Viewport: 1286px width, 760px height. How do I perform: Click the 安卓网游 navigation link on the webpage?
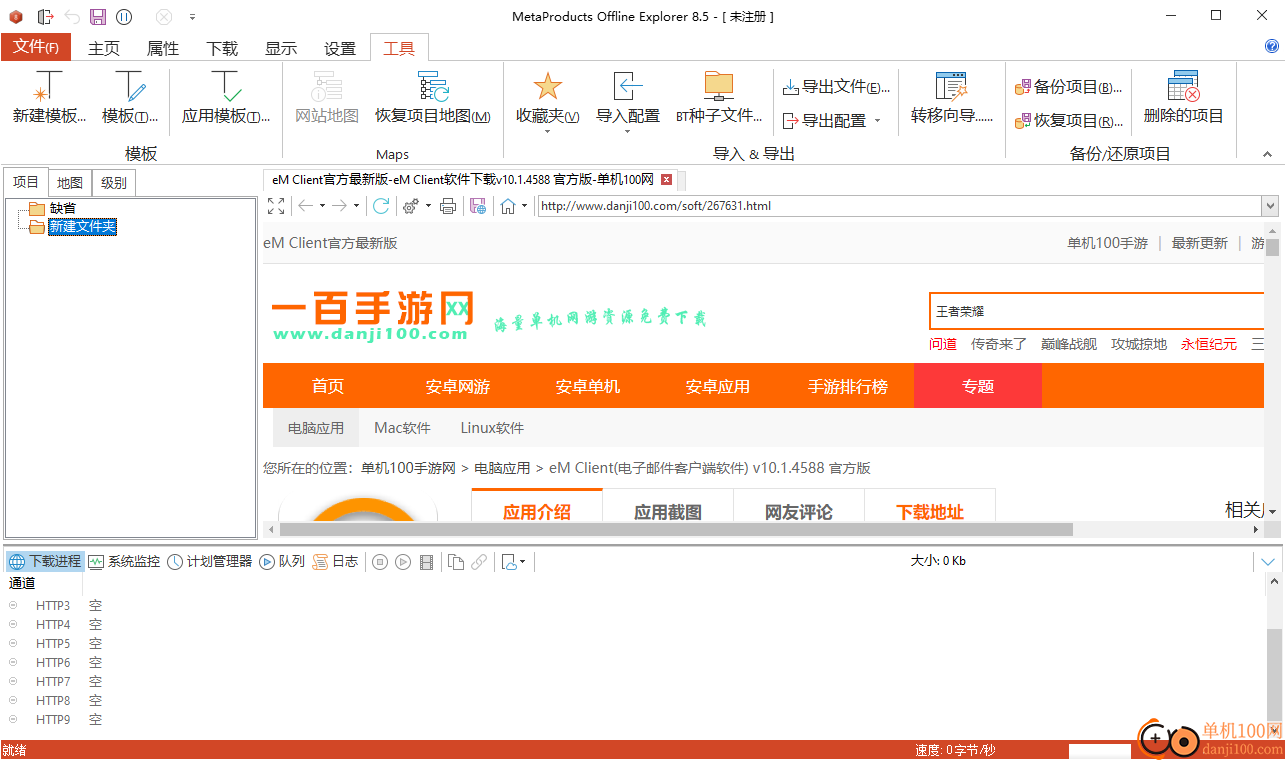pos(458,386)
